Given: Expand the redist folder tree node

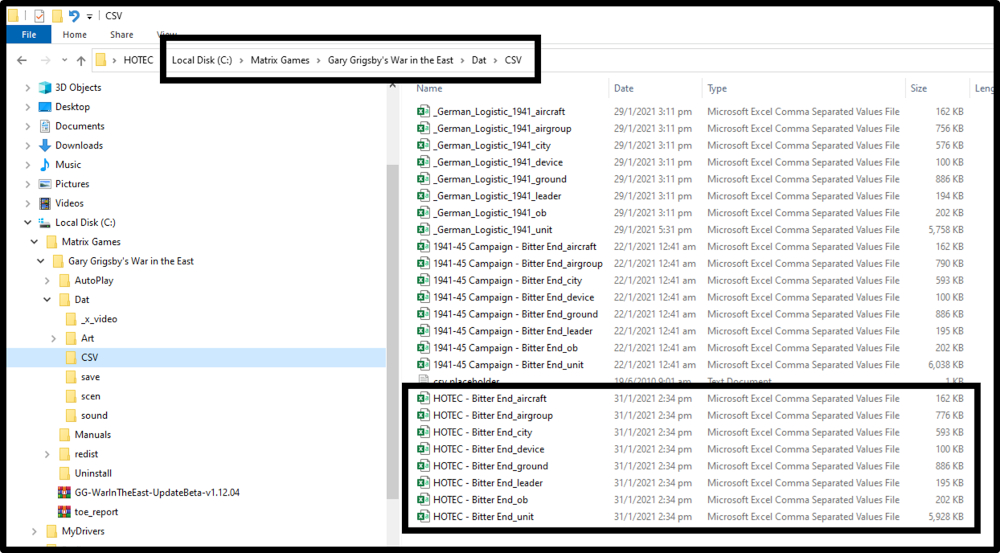Looking at the screenshot, I should pos(47,454).
